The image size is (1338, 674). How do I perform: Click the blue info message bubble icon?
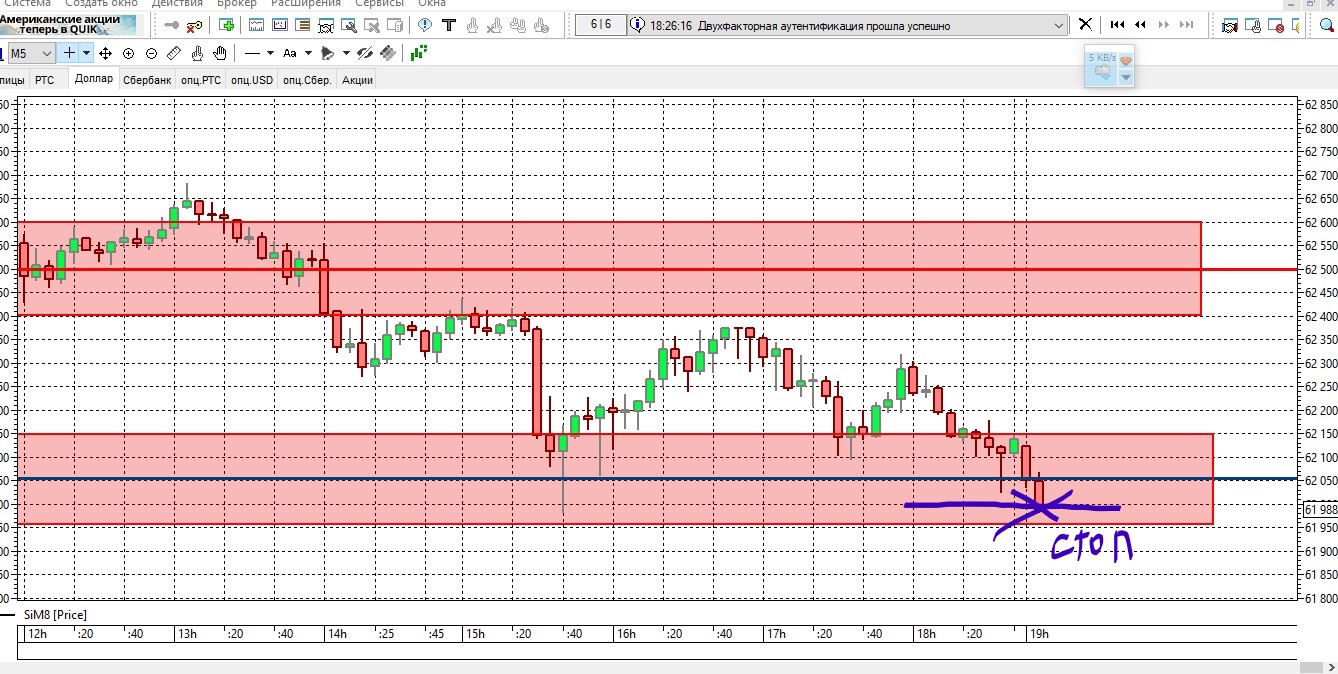[425, 25]
